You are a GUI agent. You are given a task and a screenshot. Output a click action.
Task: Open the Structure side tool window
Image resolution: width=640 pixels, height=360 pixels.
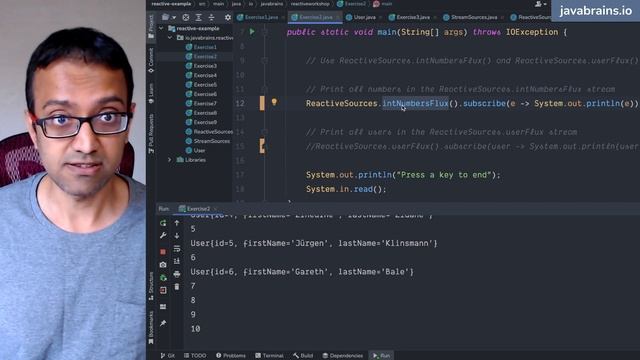(151, 286)
